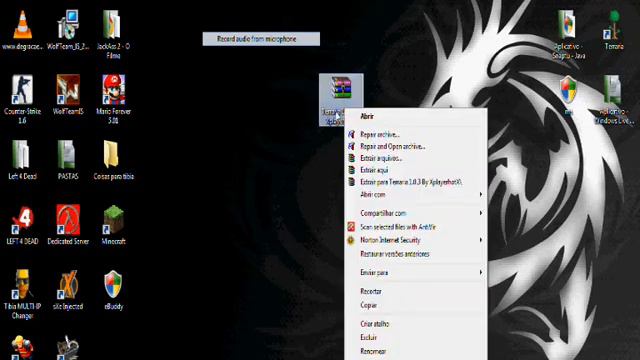This screenshot has width=640, height=360.
Task: Open the Aplicativo Windows Live icon
Action: [613, 90]
